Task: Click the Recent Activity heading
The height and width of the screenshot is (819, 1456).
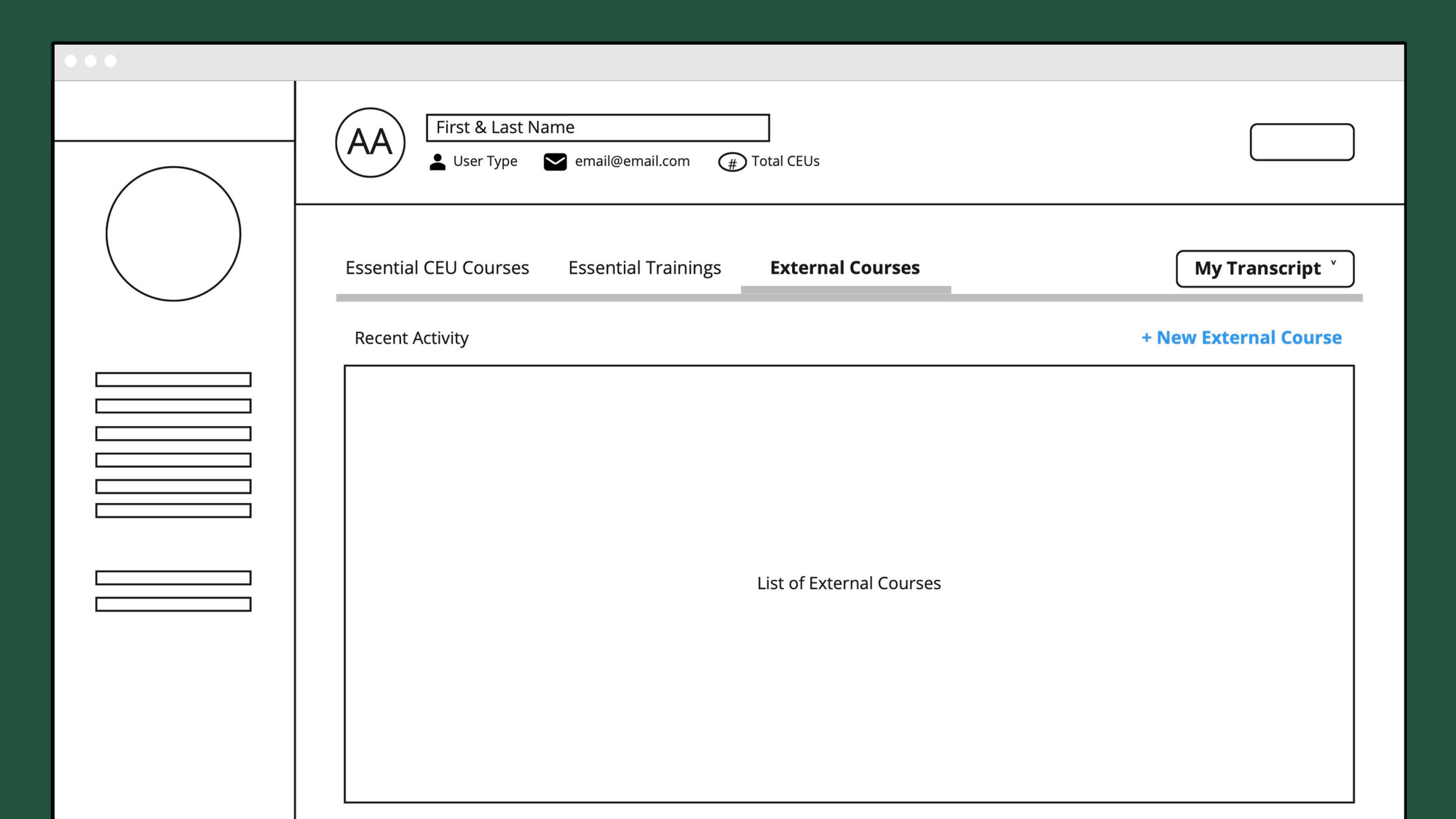Action: tap(411, 338)
